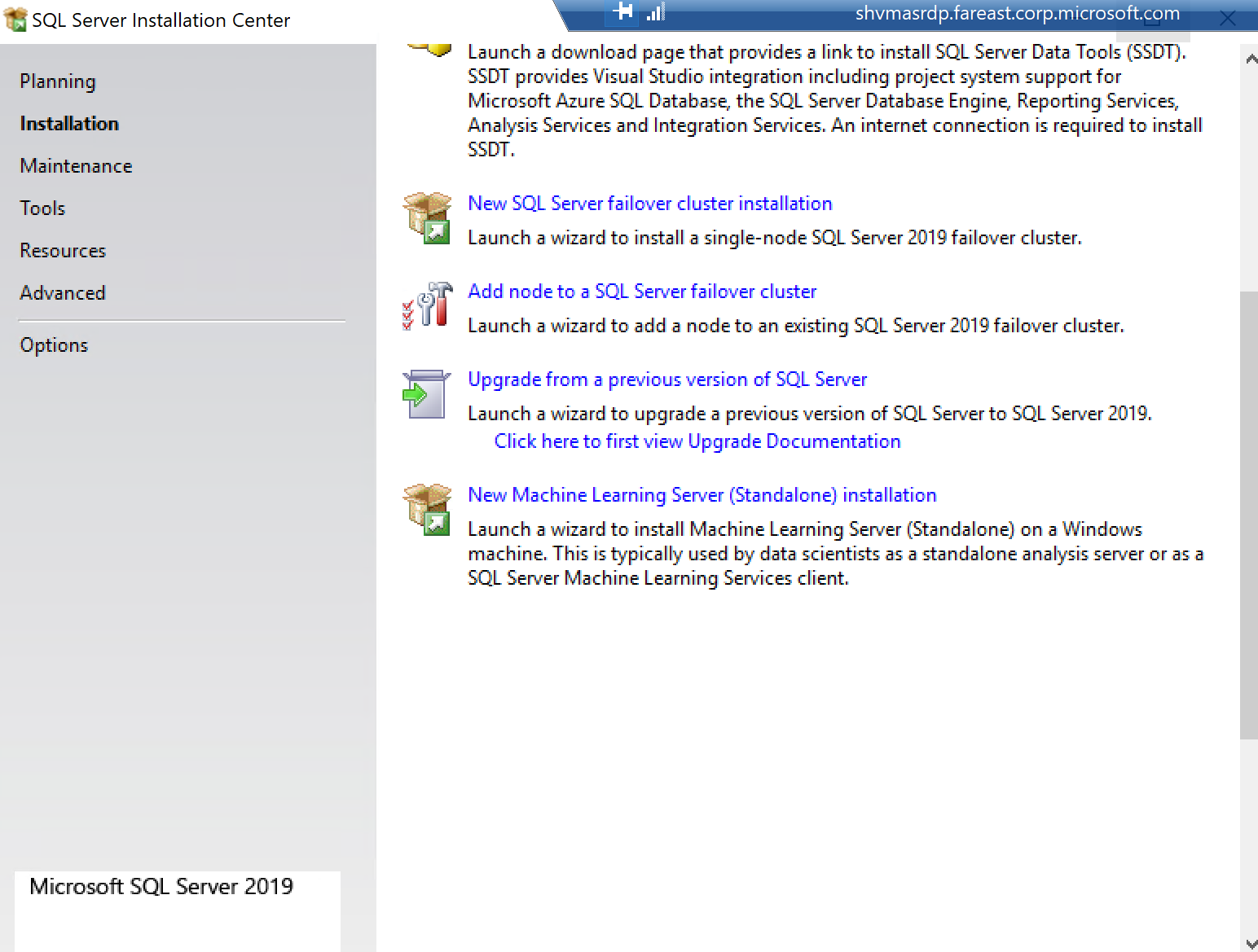
Task: Open Options in the sidebar
Action: coord(54,345)
